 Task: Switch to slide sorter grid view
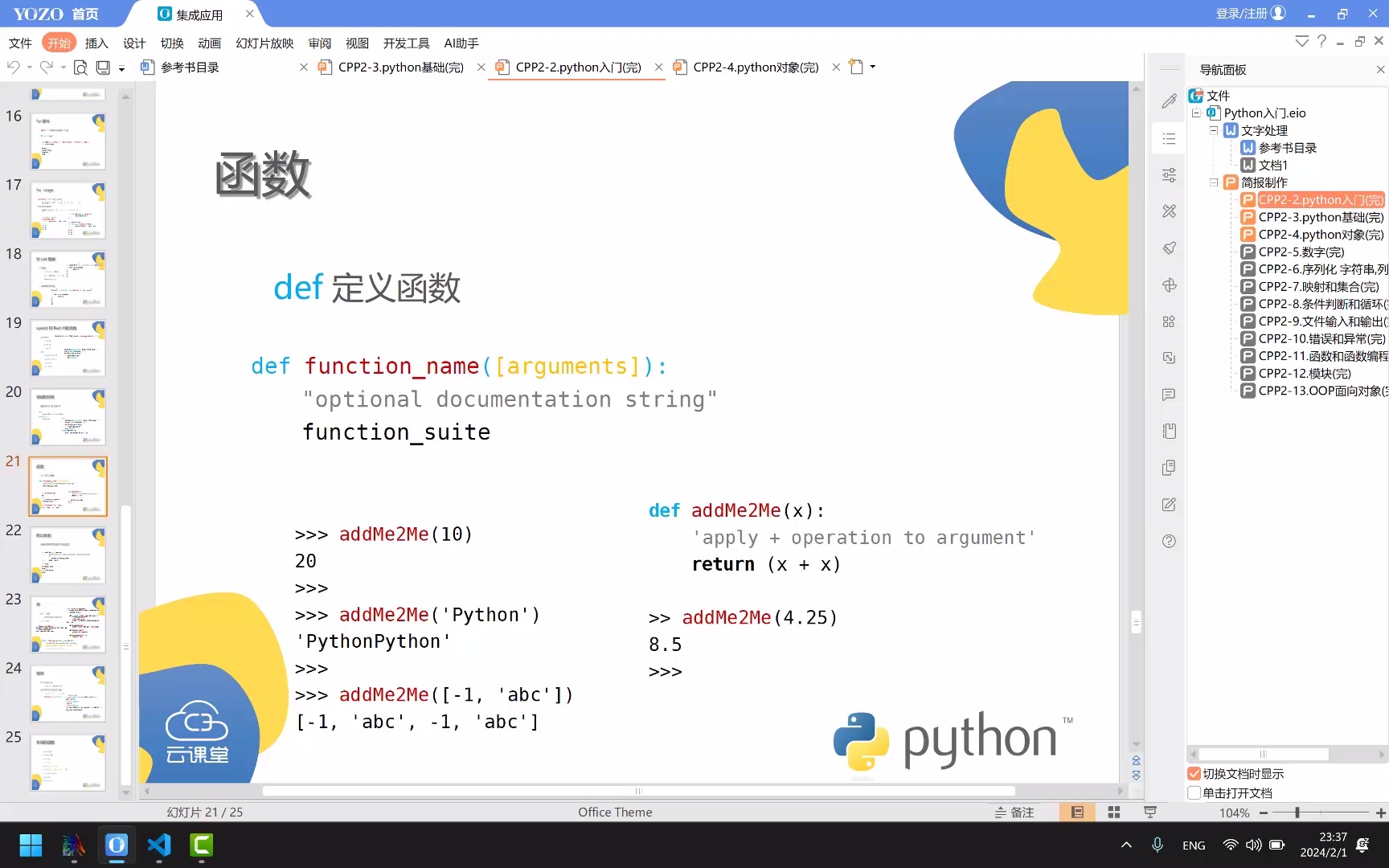click(x=1113, y=813)
